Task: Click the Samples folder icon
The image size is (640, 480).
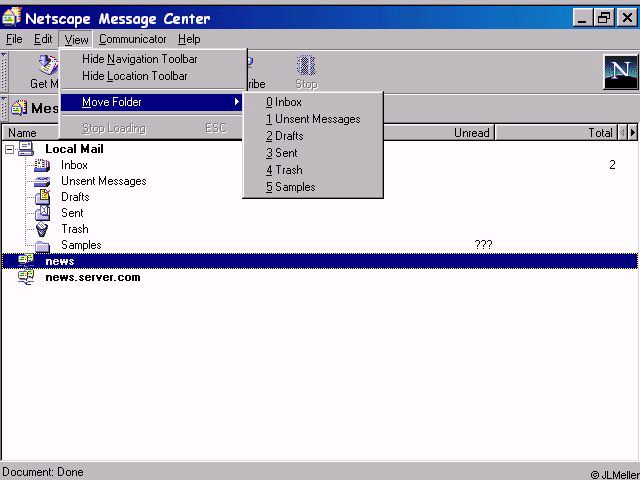Action: 42,246
